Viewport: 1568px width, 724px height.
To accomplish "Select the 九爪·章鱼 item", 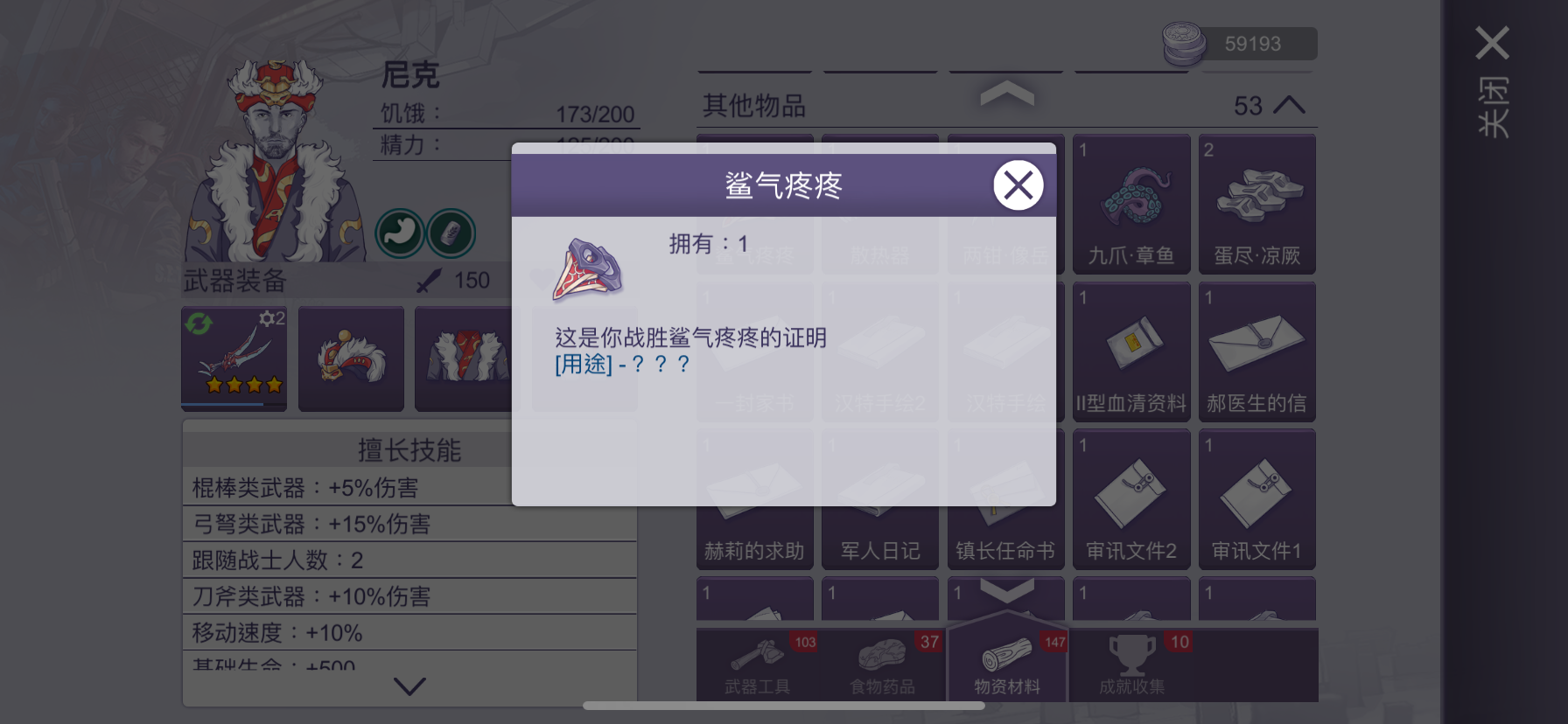I will pos(1131,205).
